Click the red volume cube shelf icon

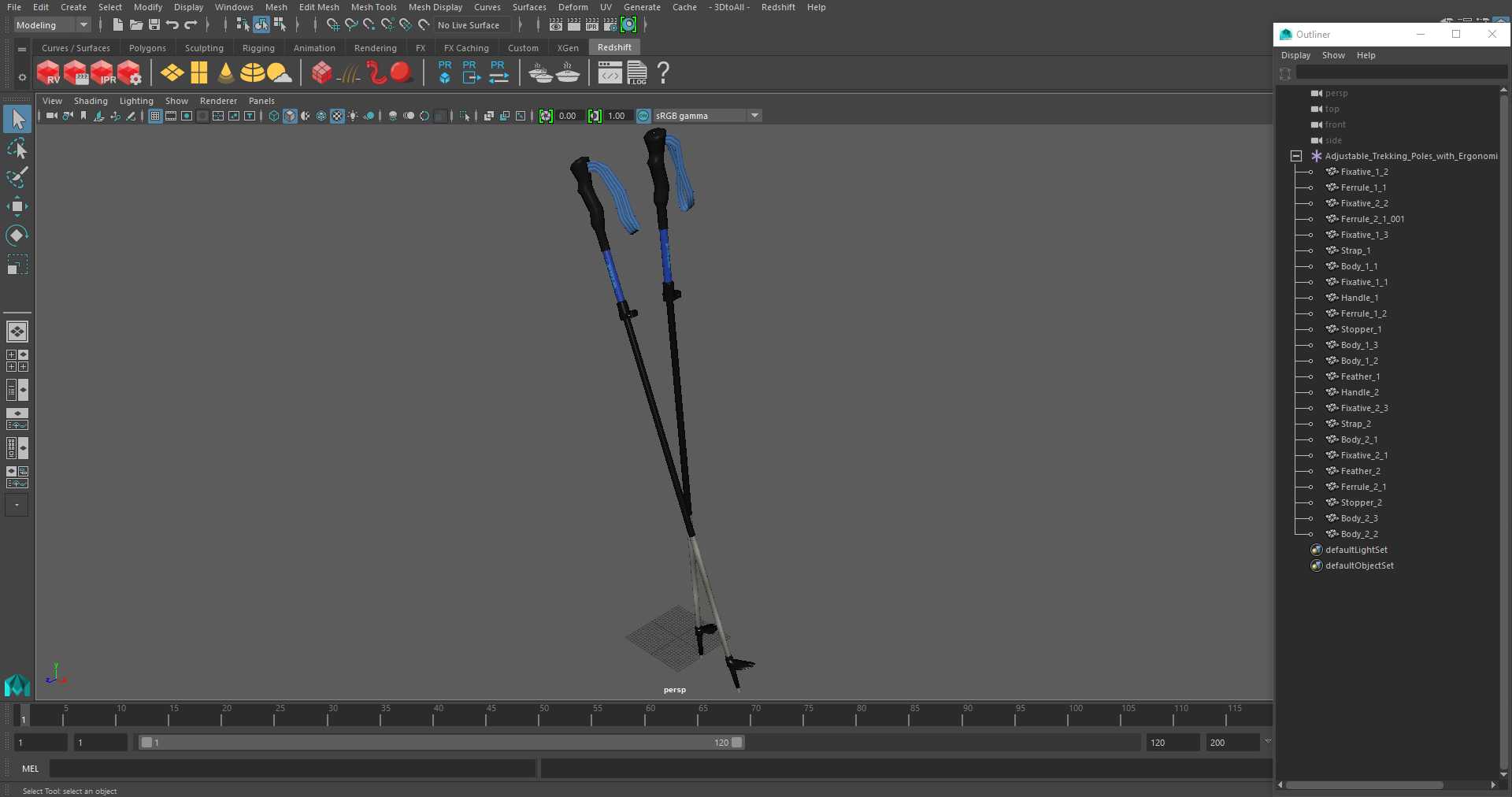point(321,73)
